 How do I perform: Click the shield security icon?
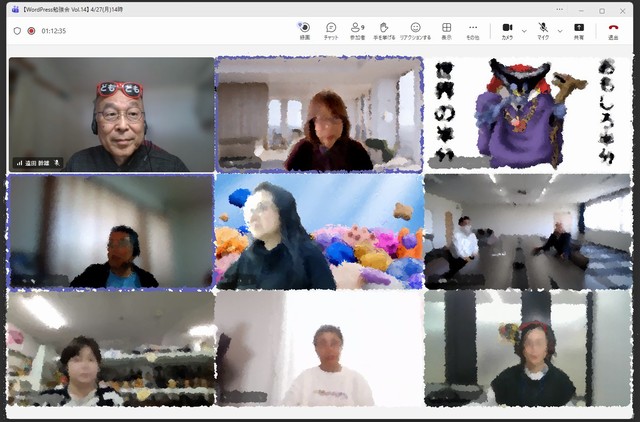coord(17,31)
